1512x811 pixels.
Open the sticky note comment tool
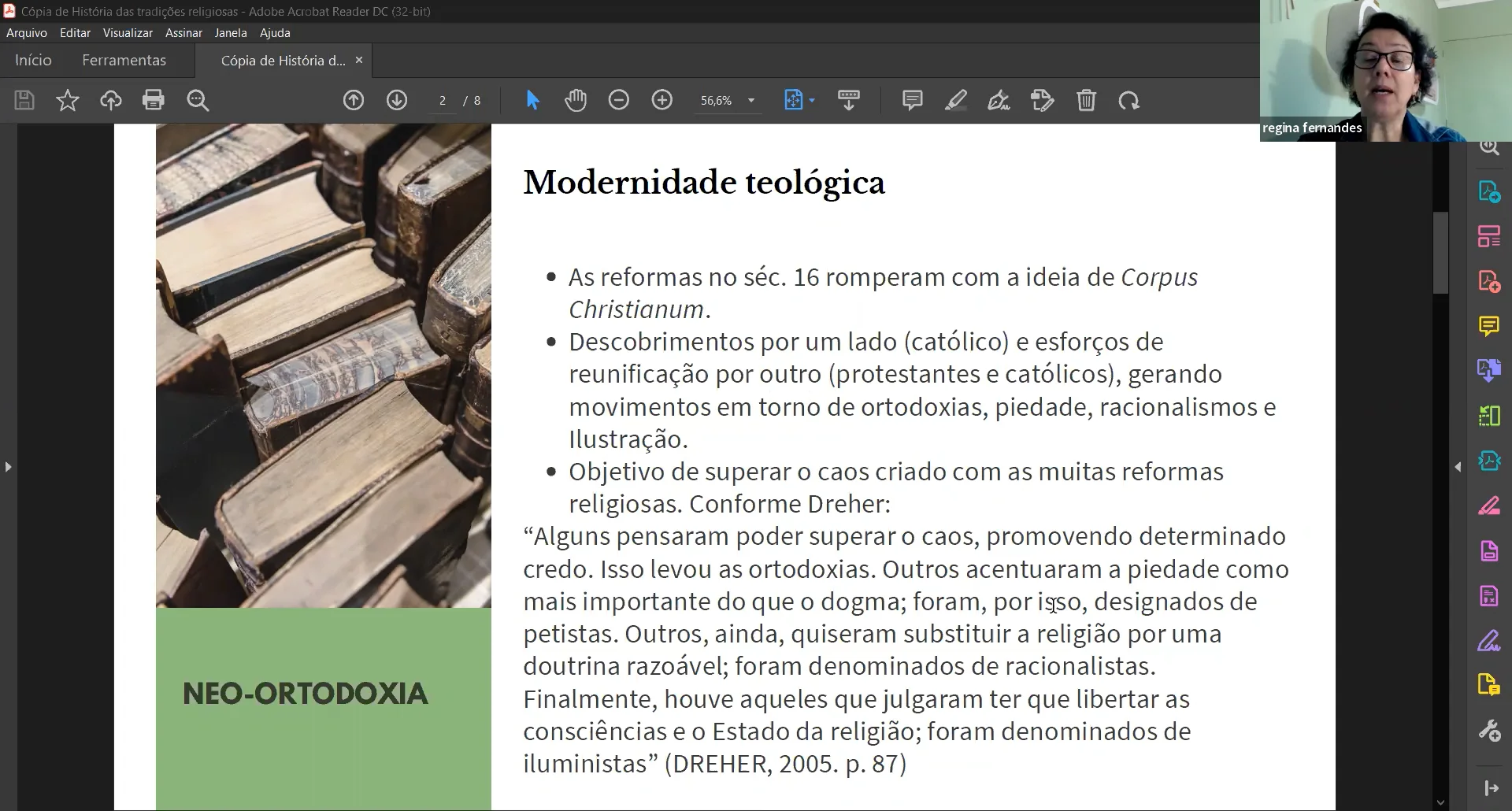click(x=912, y=100)
